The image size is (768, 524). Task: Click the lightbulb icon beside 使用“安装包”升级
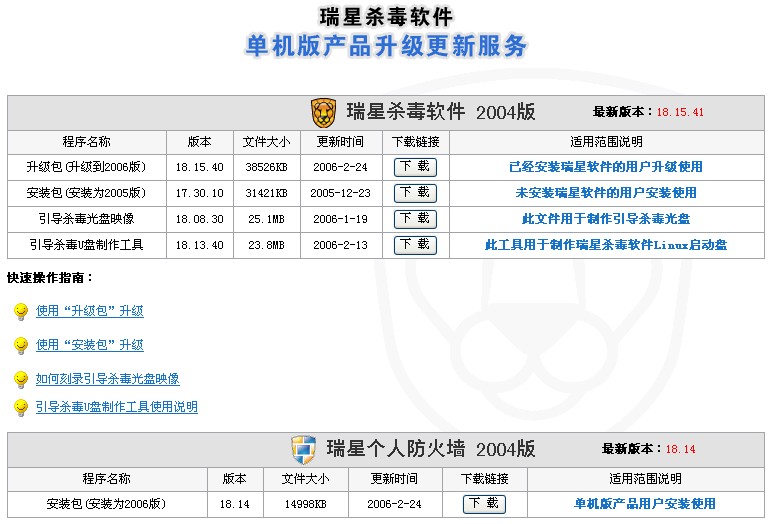click(21, 345)
